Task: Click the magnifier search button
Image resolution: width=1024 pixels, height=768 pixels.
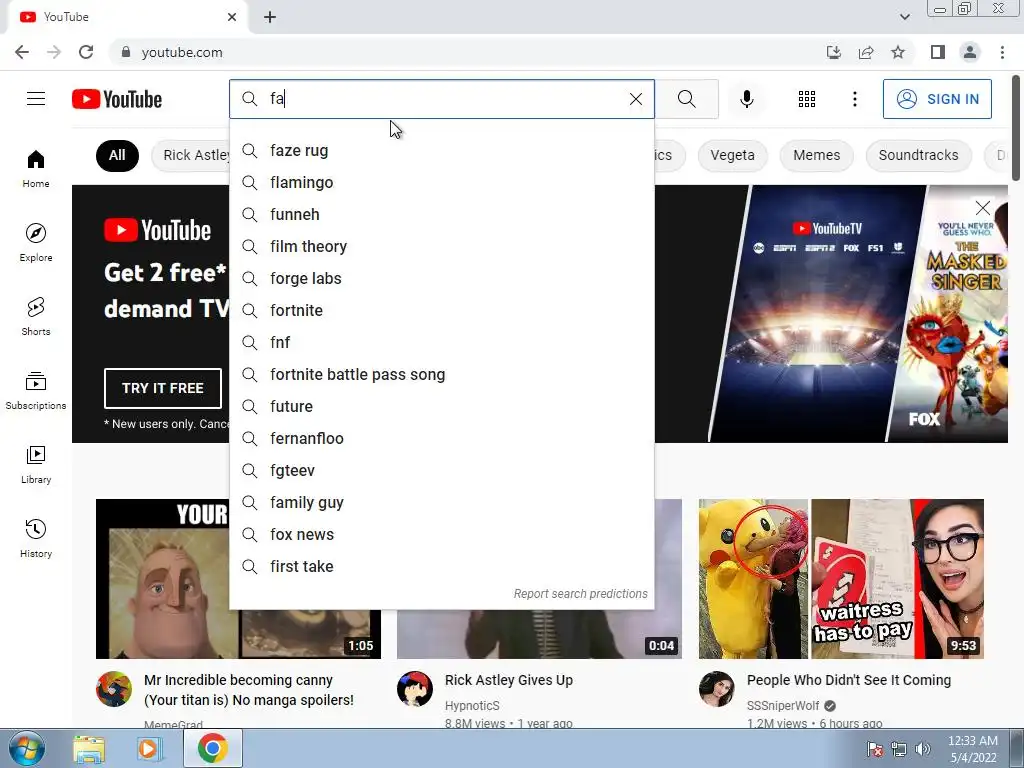Action: tap(686, 99)
